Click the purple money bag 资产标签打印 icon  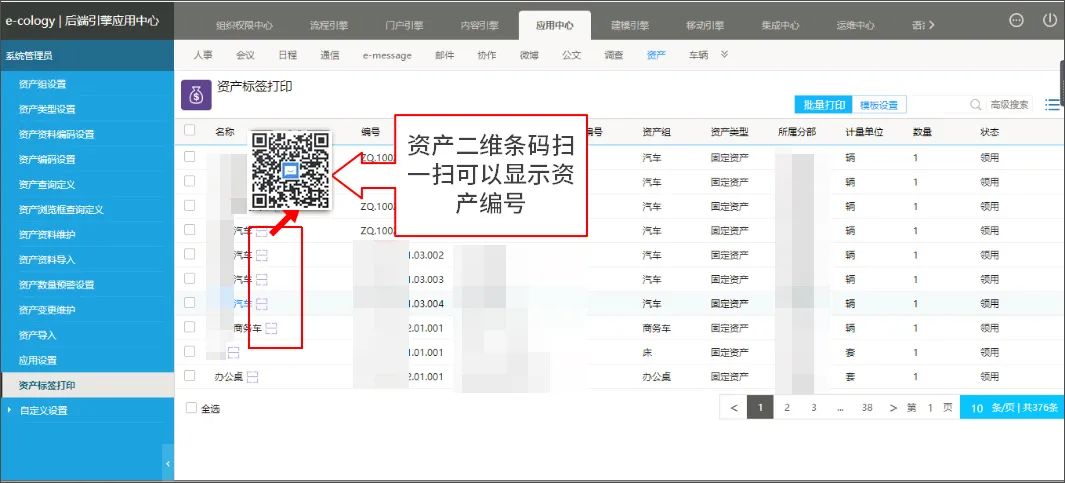click(196, 95)
